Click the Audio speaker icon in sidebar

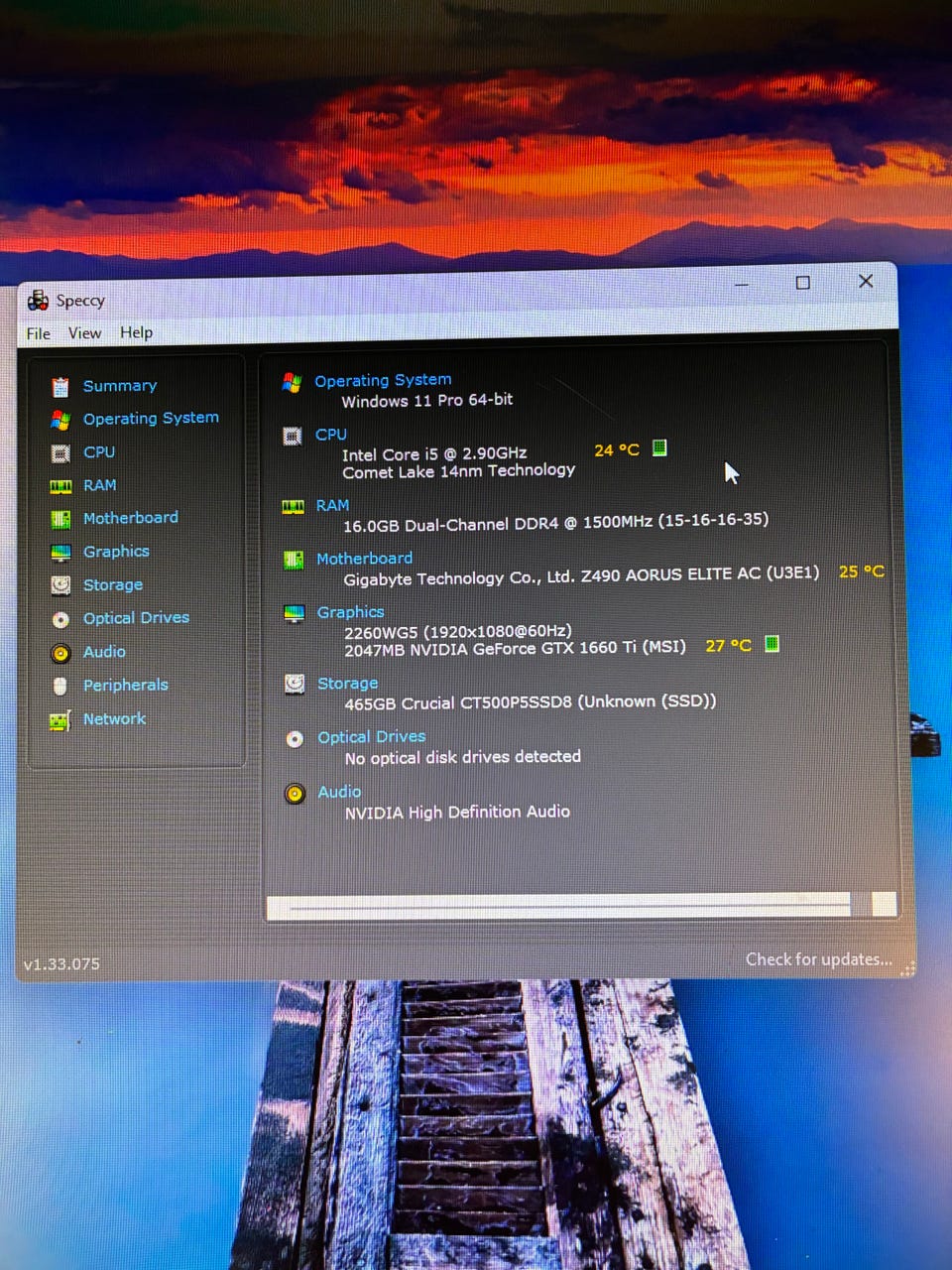(60, 653)
